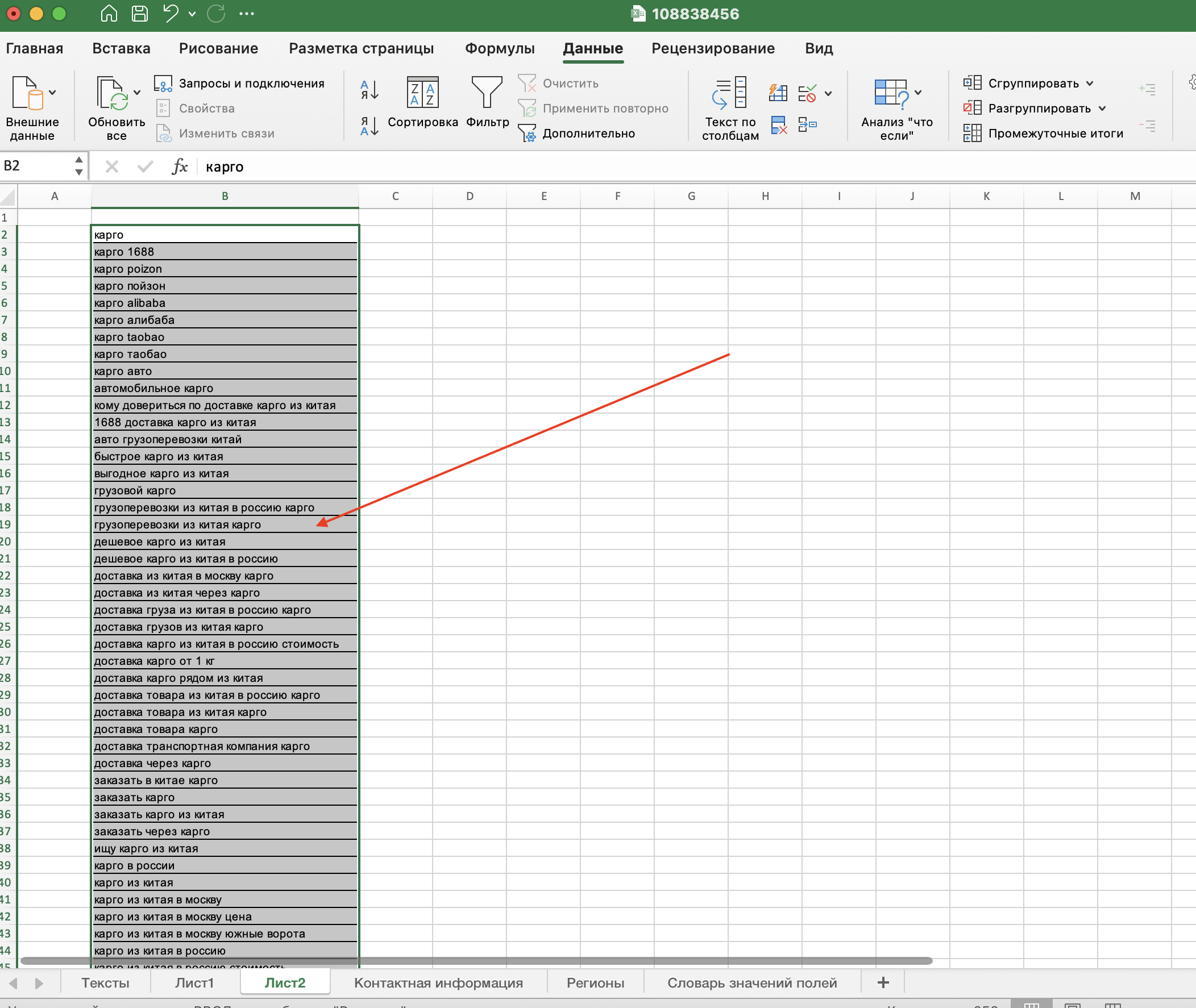The height and width of the screenshot is (1008, 1196).
Task: Expand the Сгруппировать dropdown arrow
Action: 1090,84
